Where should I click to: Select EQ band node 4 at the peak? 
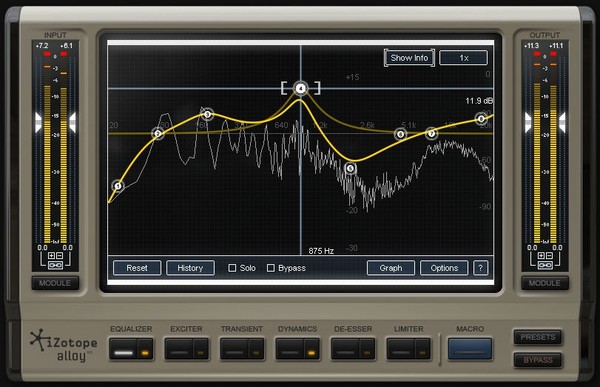(x=301, y=89)
